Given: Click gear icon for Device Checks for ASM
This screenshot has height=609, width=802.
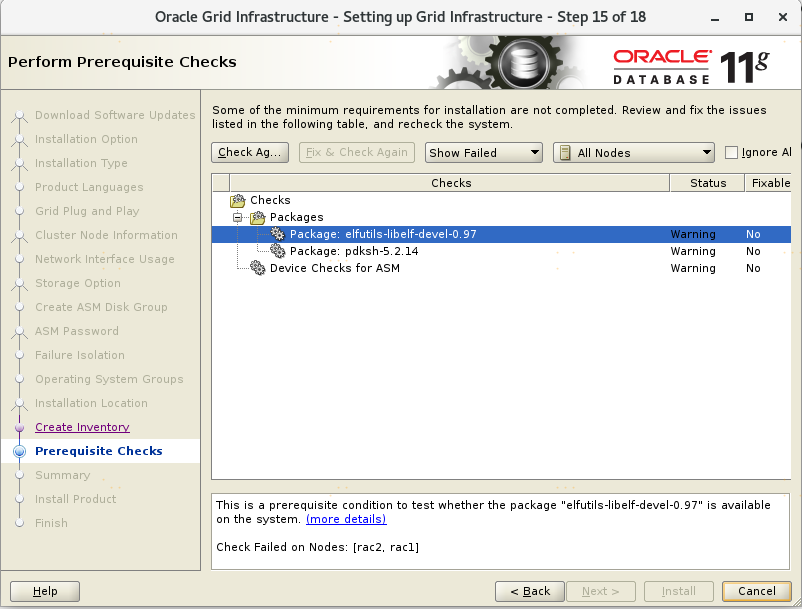Looking at the screenshot, I should tap(258, 268).
